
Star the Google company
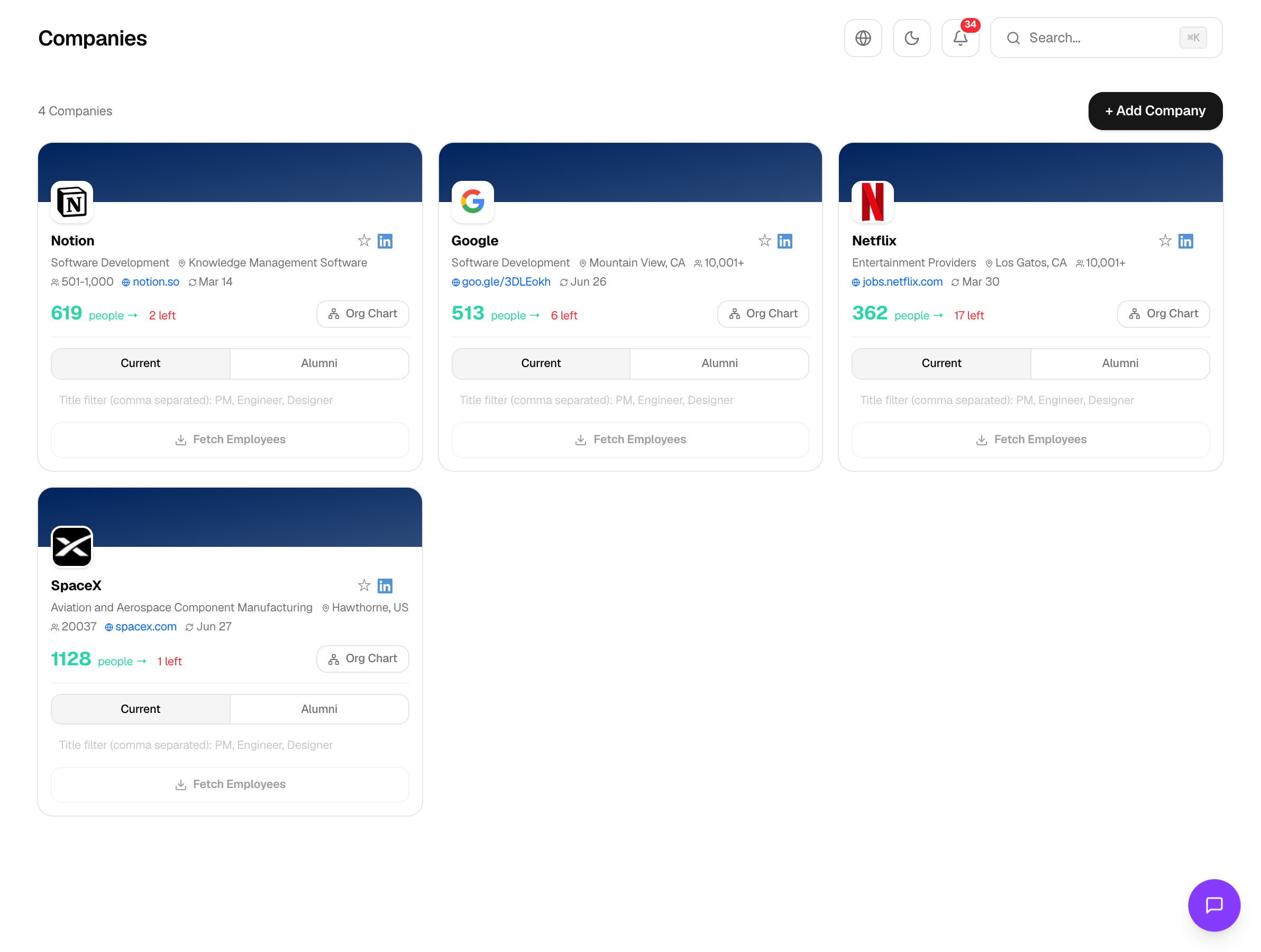(x=764, y=241)
